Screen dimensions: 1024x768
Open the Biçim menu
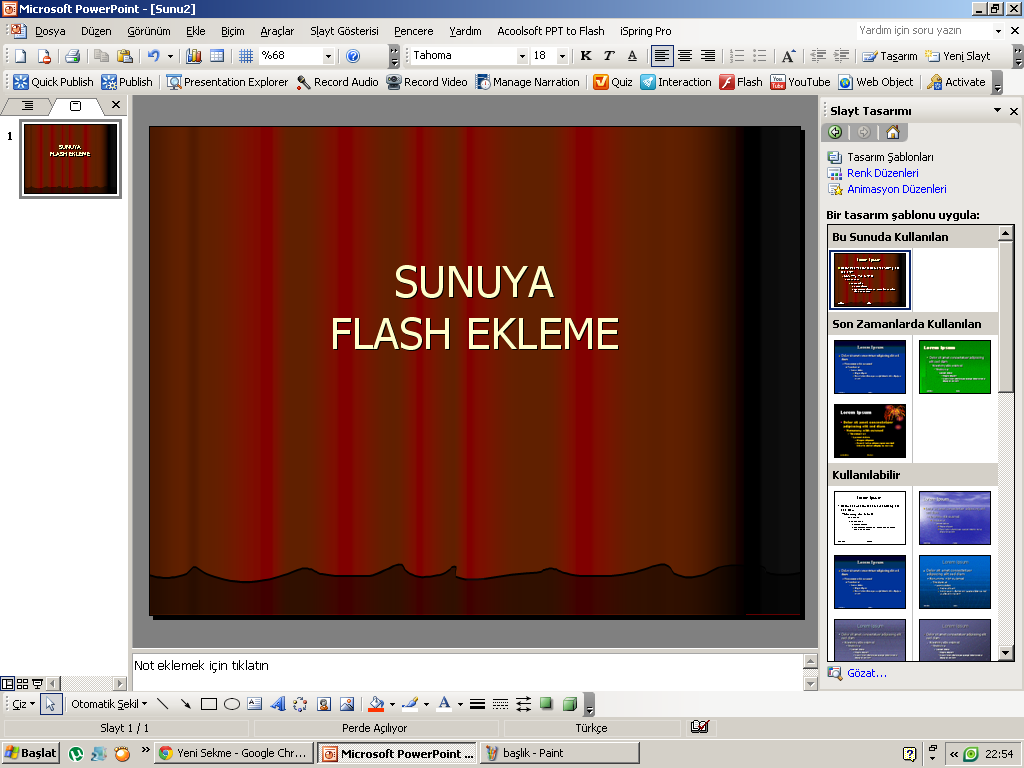232,31
